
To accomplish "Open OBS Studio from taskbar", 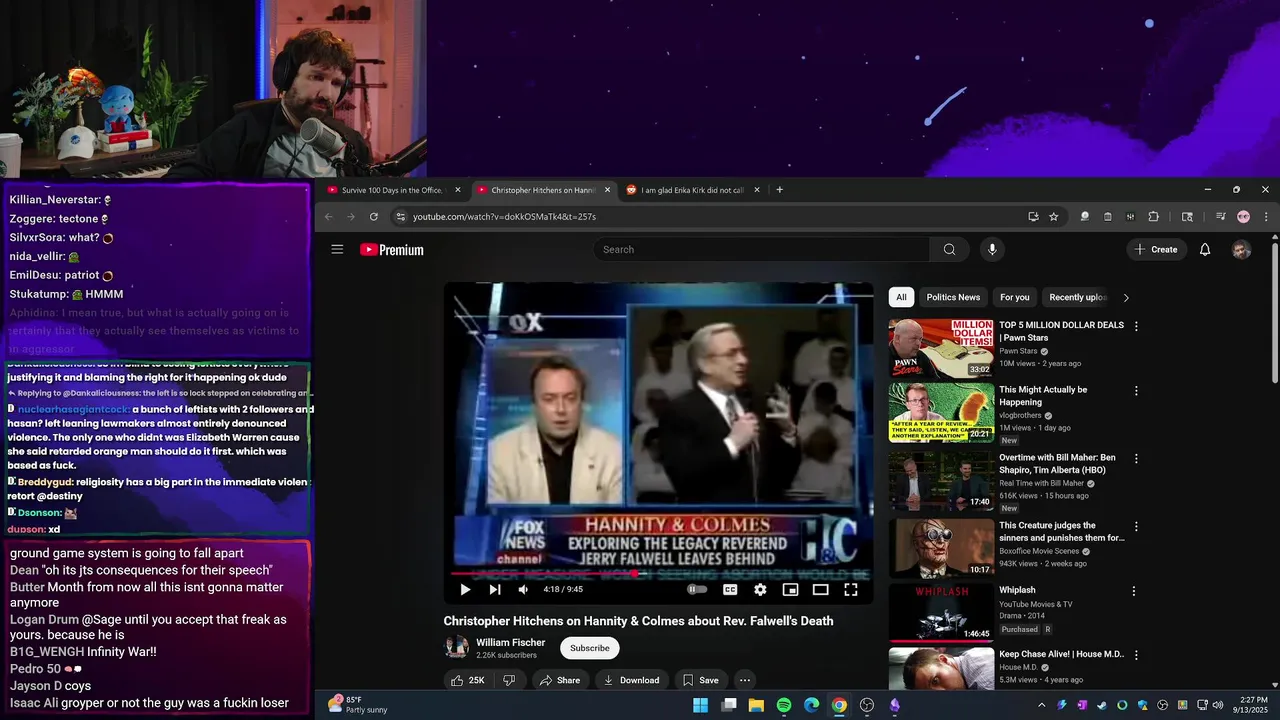I will 867,705.
